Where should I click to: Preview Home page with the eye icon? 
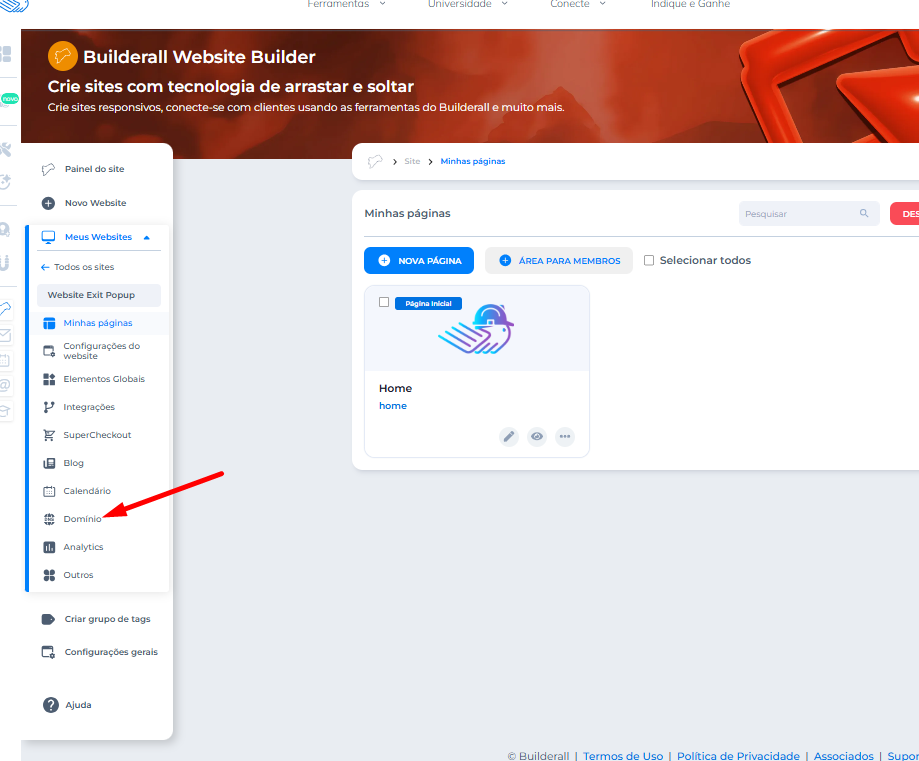(537, 436)
